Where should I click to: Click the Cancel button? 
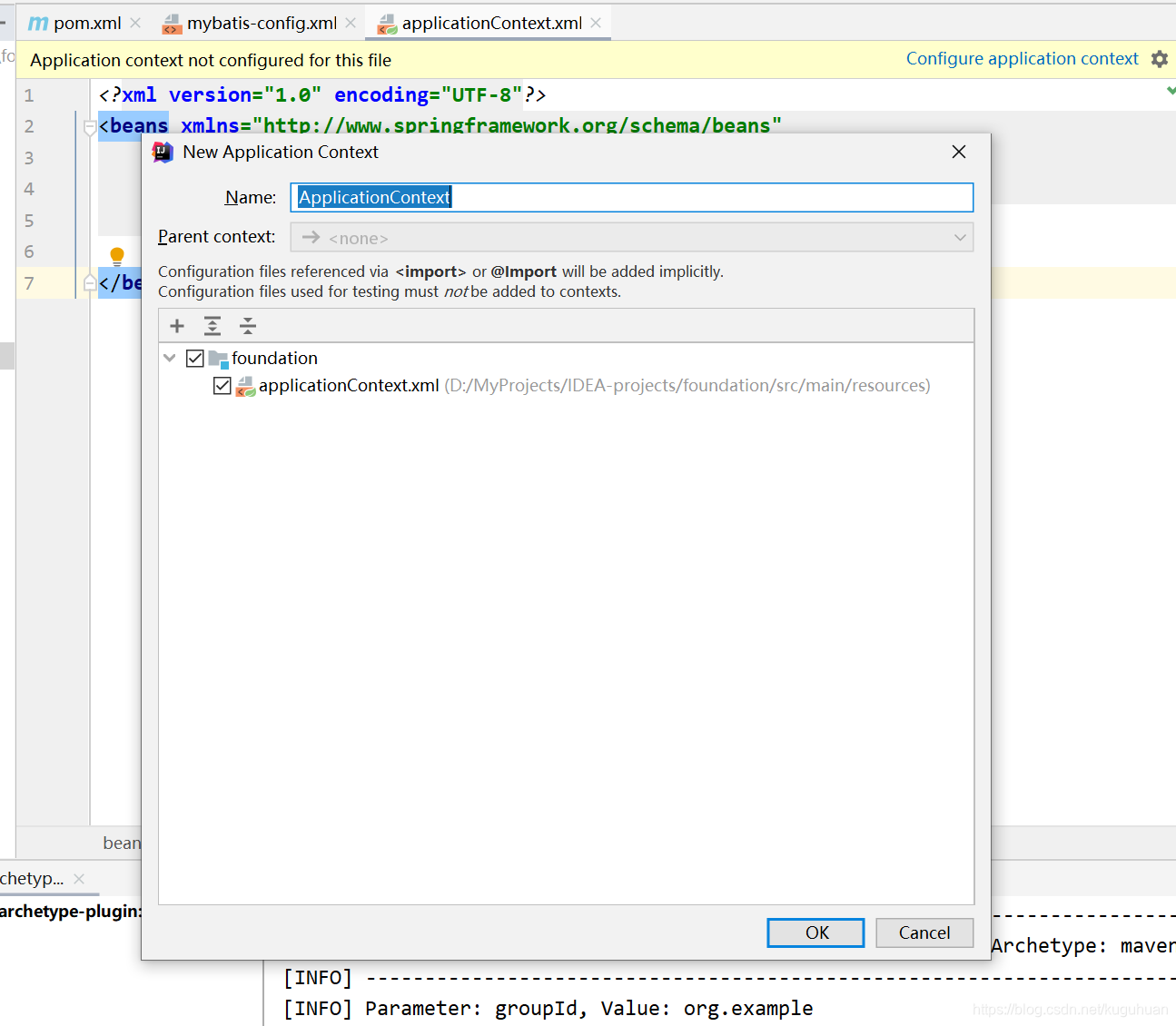[924, 932]
